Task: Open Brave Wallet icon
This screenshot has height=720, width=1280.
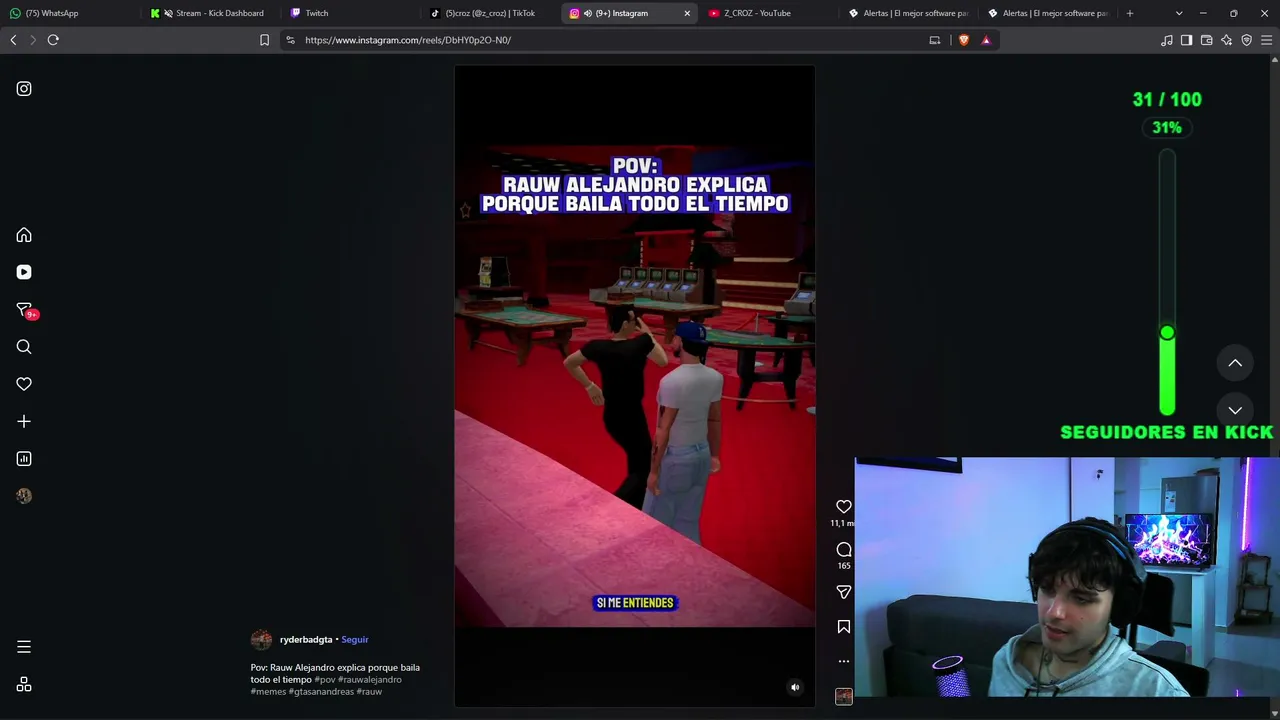Action: point(1207,40)
